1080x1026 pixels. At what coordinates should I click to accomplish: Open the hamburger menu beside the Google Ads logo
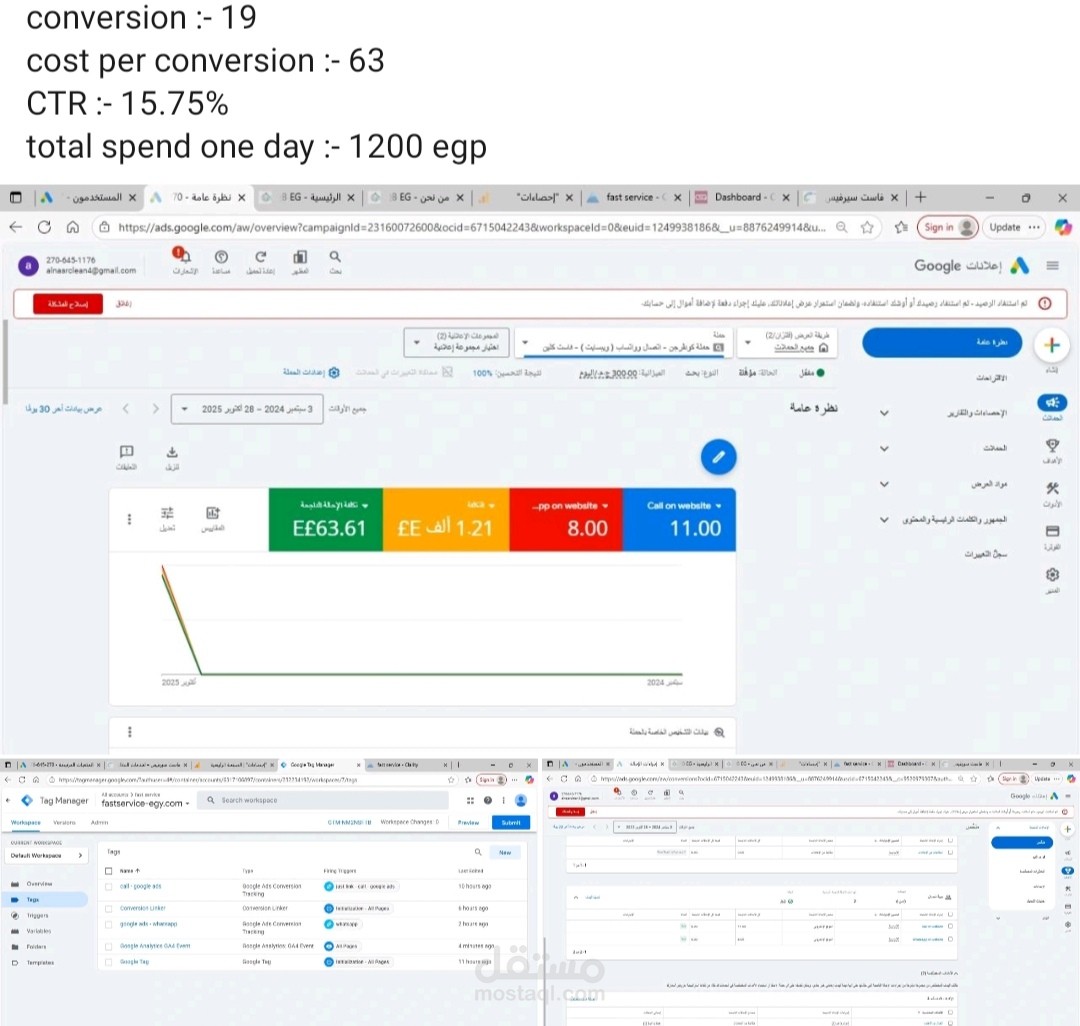pyautogui.click(x=1052, y=266)
